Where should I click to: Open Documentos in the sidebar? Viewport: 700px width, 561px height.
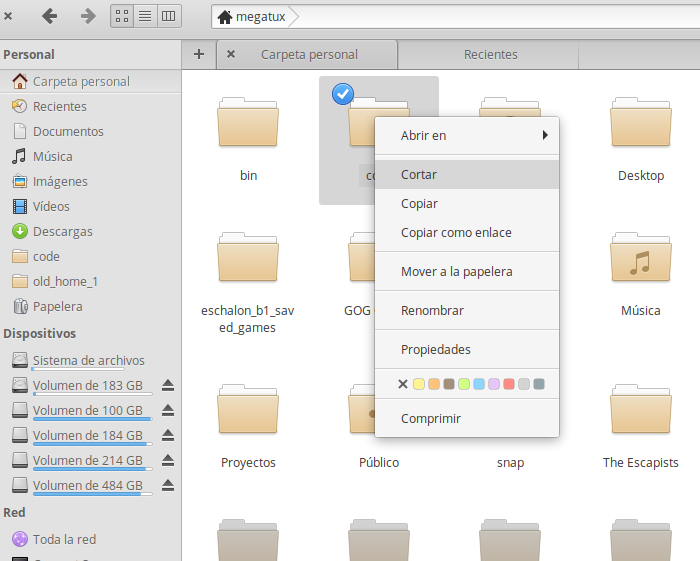[x=91, y=131]
